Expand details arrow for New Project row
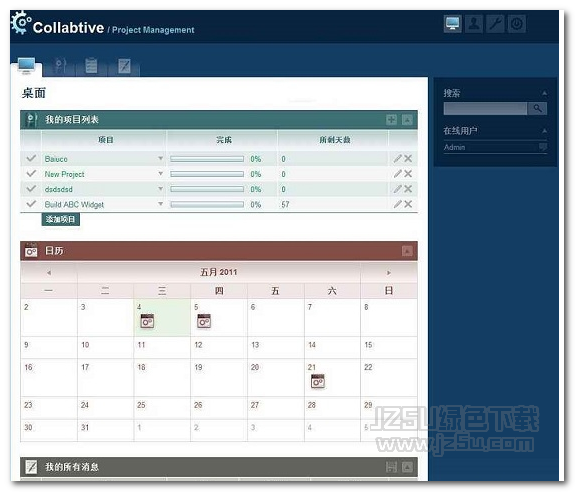This screenshot has height=492, width=575. coord(160,173)
